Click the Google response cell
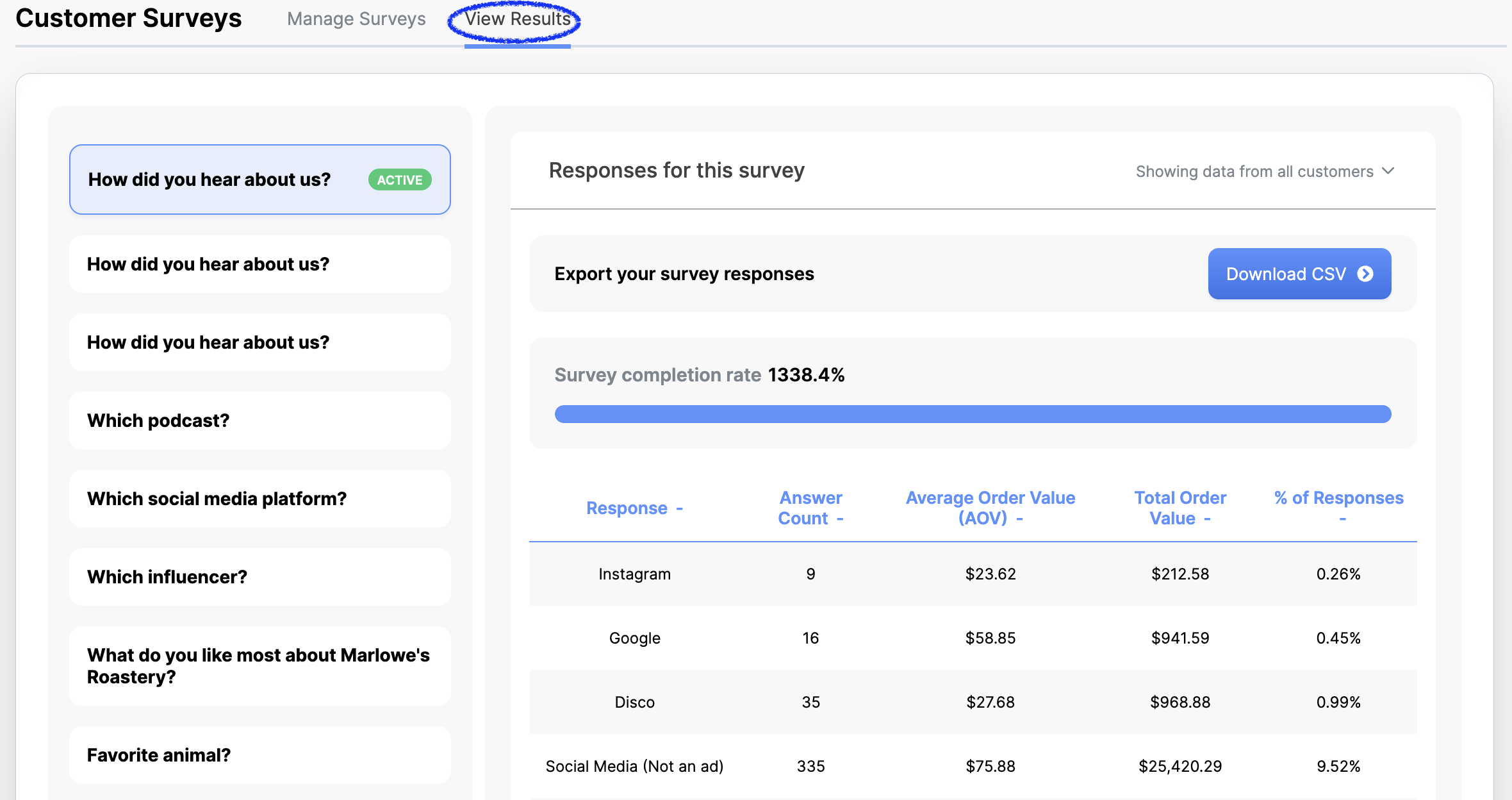 point(634,638)
